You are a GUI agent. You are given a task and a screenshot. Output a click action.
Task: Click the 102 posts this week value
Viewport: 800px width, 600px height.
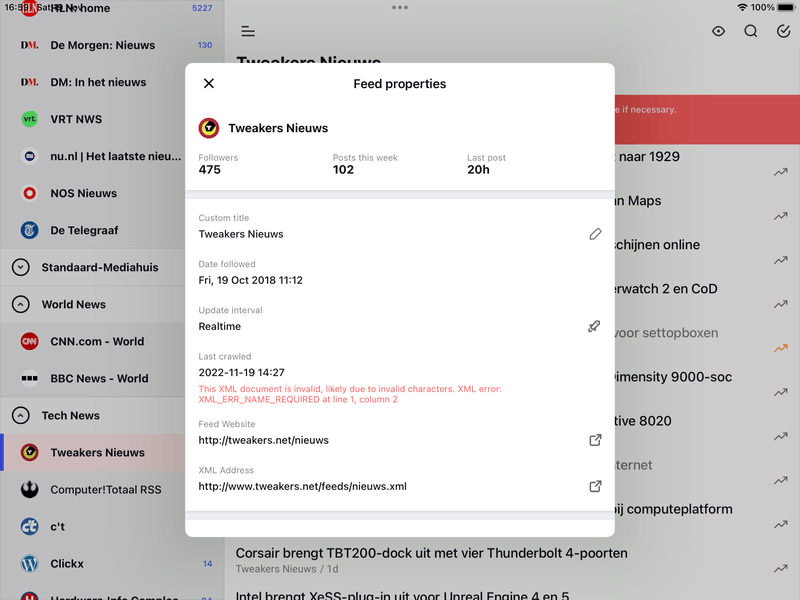pos(343,169)
